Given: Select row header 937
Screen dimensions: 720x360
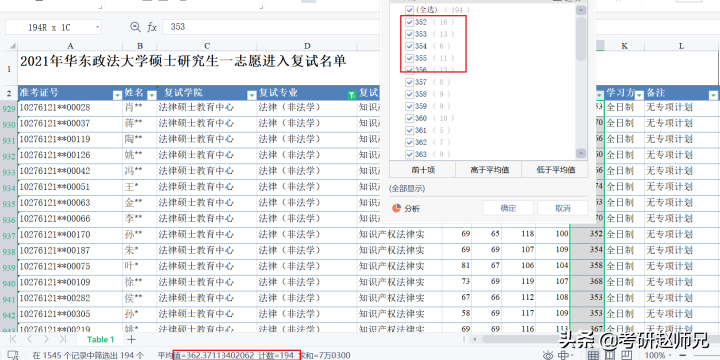Looking at the screenshot, I should point(9,236).
